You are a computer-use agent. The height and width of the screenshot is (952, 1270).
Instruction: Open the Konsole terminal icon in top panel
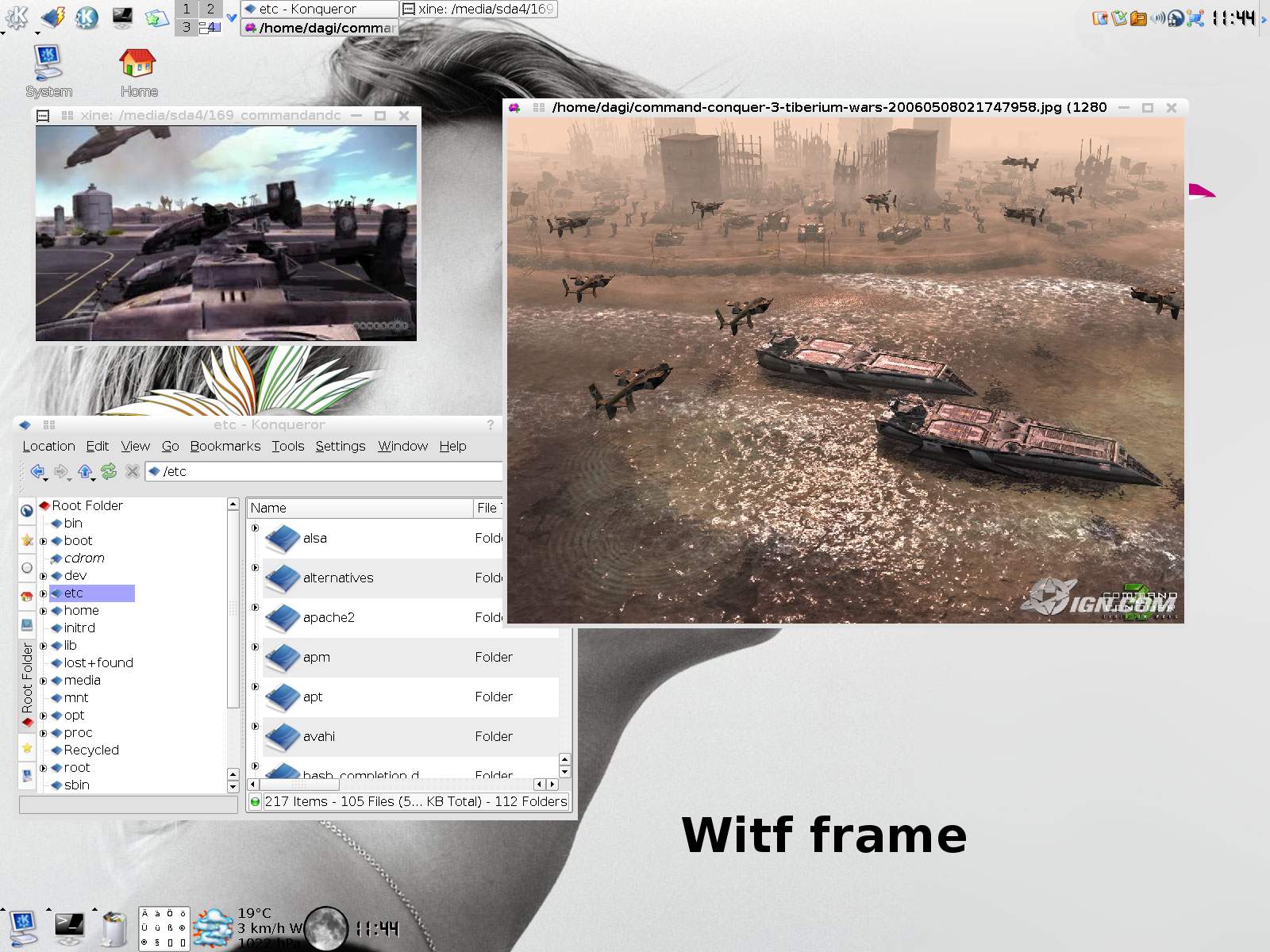tap(122, 17)
